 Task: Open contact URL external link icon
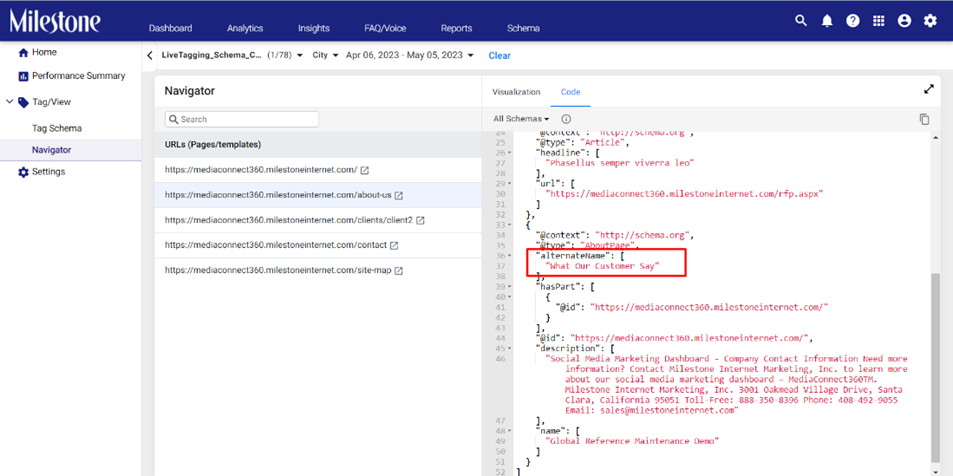pos(394,245)
